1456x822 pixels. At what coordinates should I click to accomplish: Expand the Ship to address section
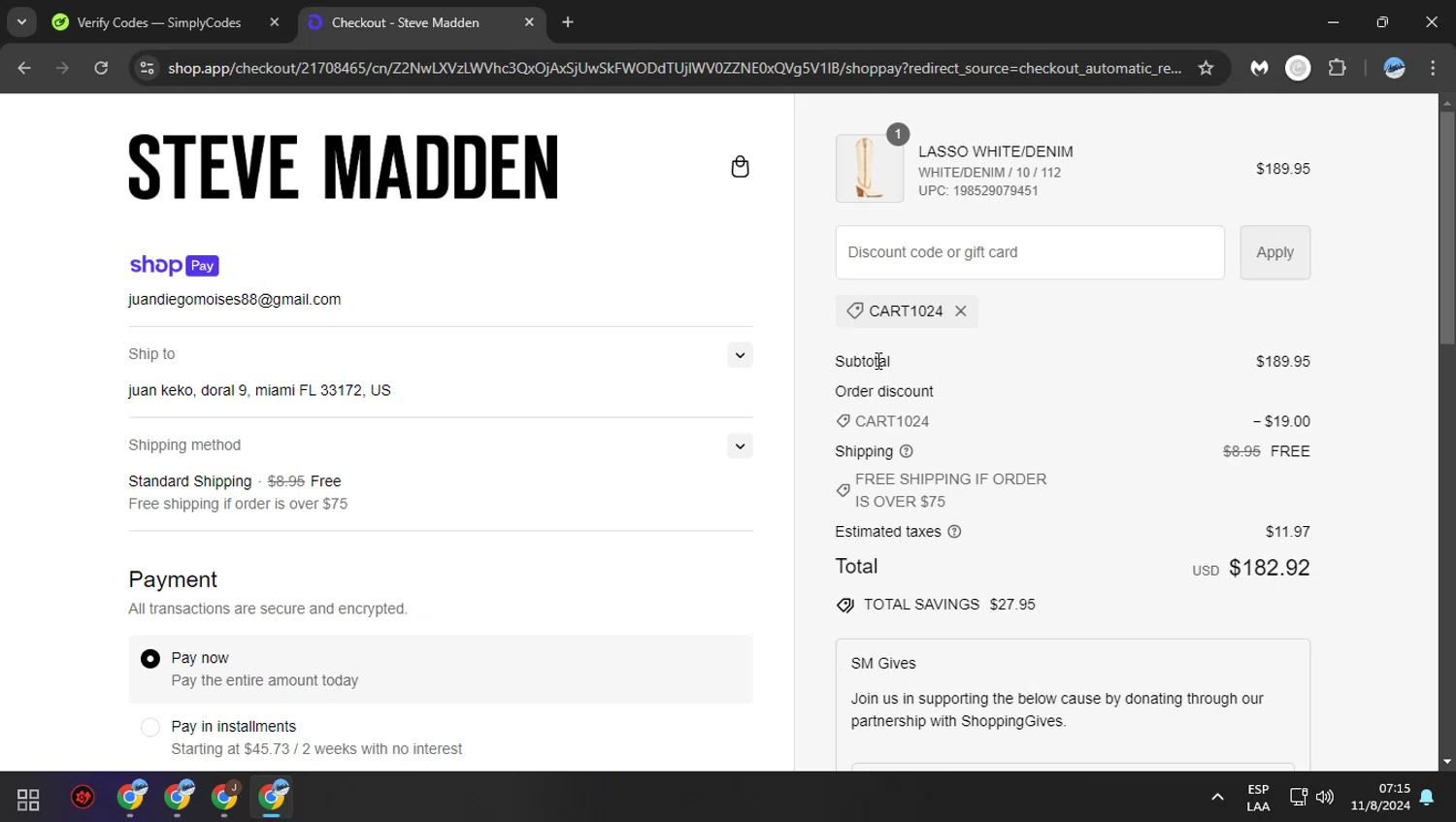pyautogui.click(x=740, y=354)
